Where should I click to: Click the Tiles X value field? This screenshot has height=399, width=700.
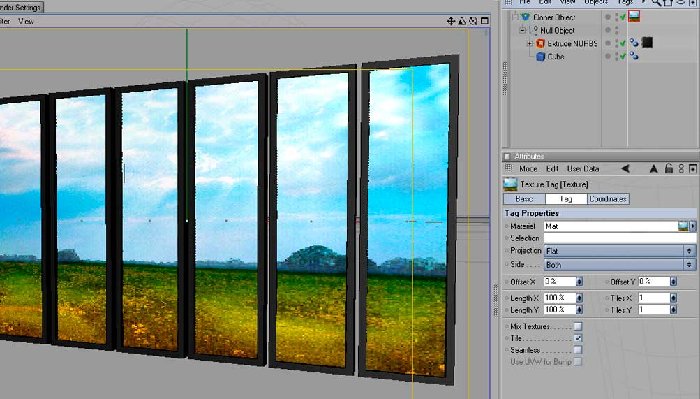point(654,298)
